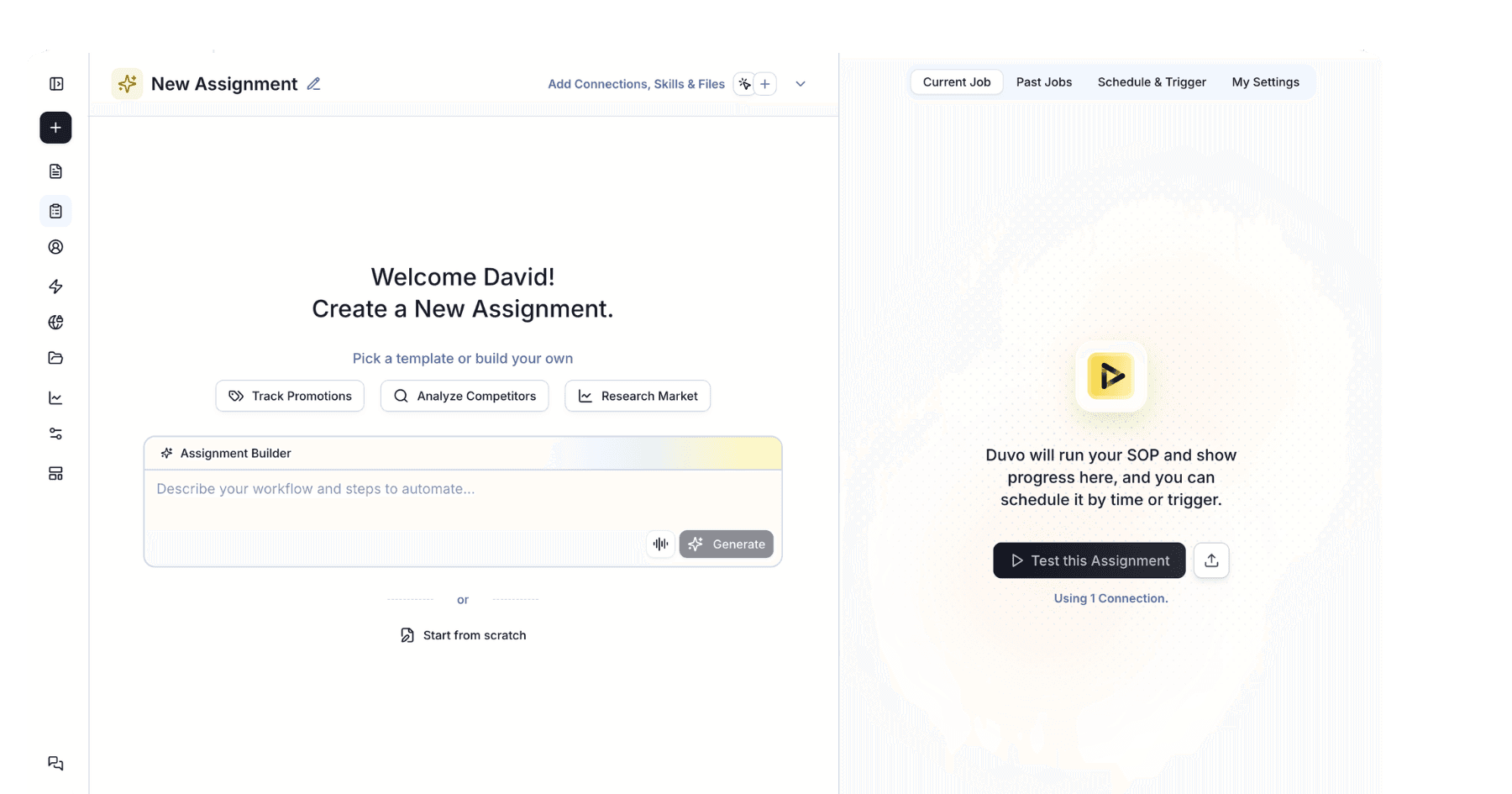The height and width of the screenshot is (794, 1512).
Task: Select the clipboard Assignments icon in sidebar
Action: point(55,211)
